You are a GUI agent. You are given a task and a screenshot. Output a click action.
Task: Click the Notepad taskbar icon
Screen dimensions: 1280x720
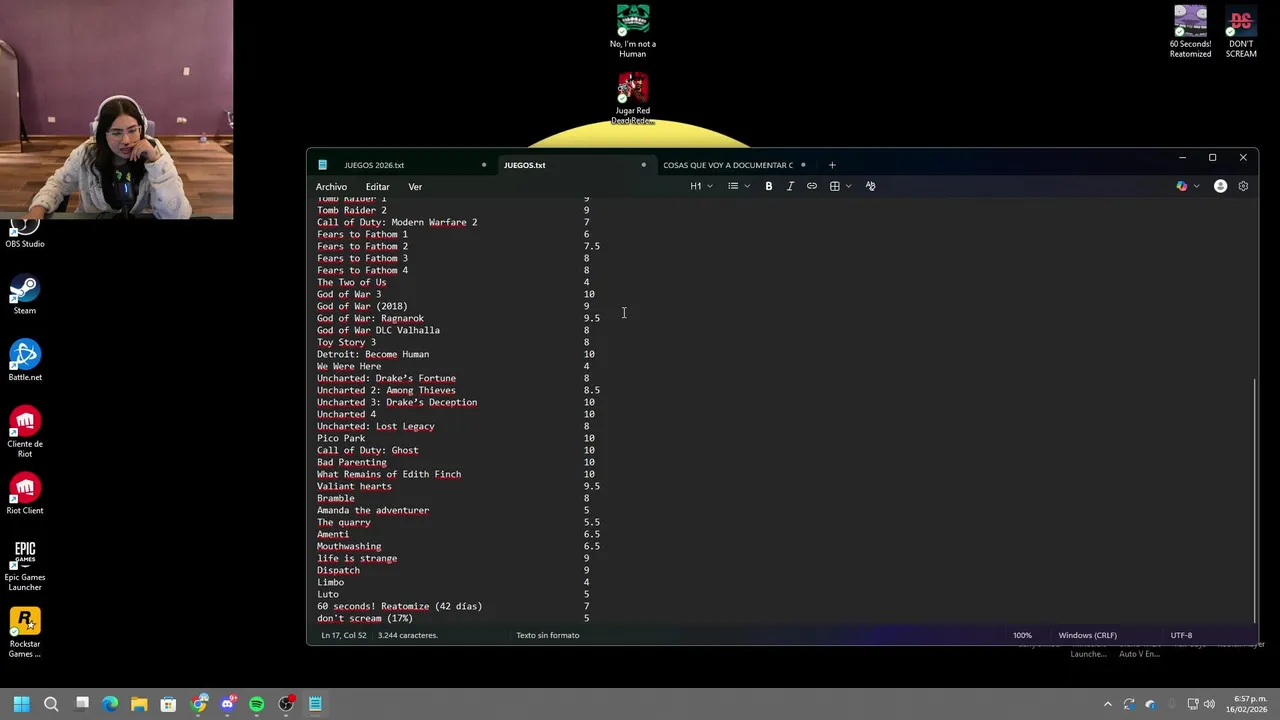tap(315, 704)
